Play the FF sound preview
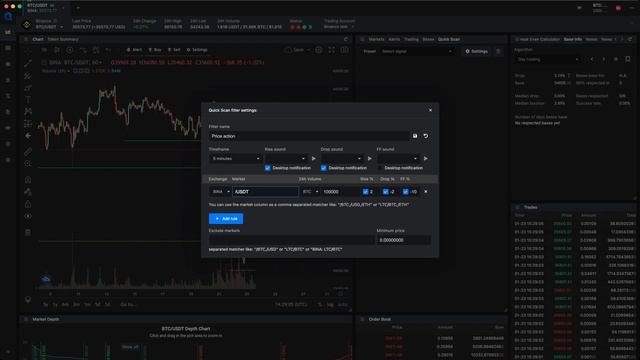640x360 pixels. [x=425, y=158]
